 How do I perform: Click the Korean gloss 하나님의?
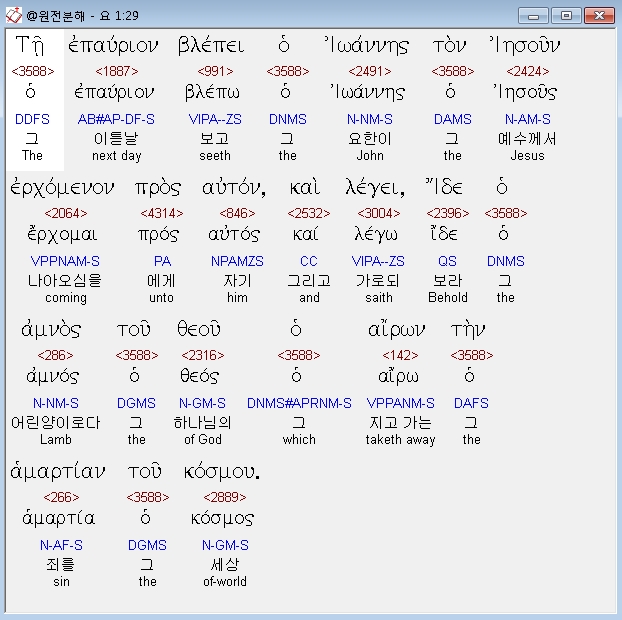[202, 423]
